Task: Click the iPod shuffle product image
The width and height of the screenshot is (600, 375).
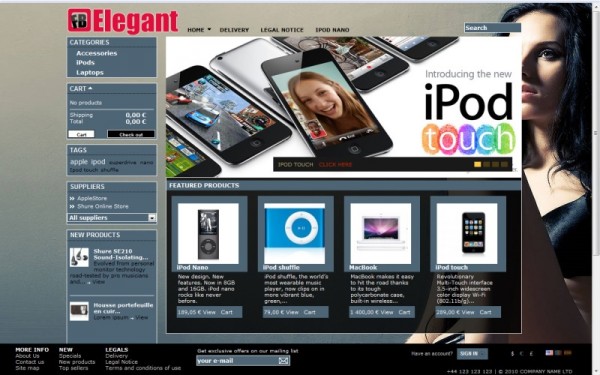Action: click(x=295, y=233)
